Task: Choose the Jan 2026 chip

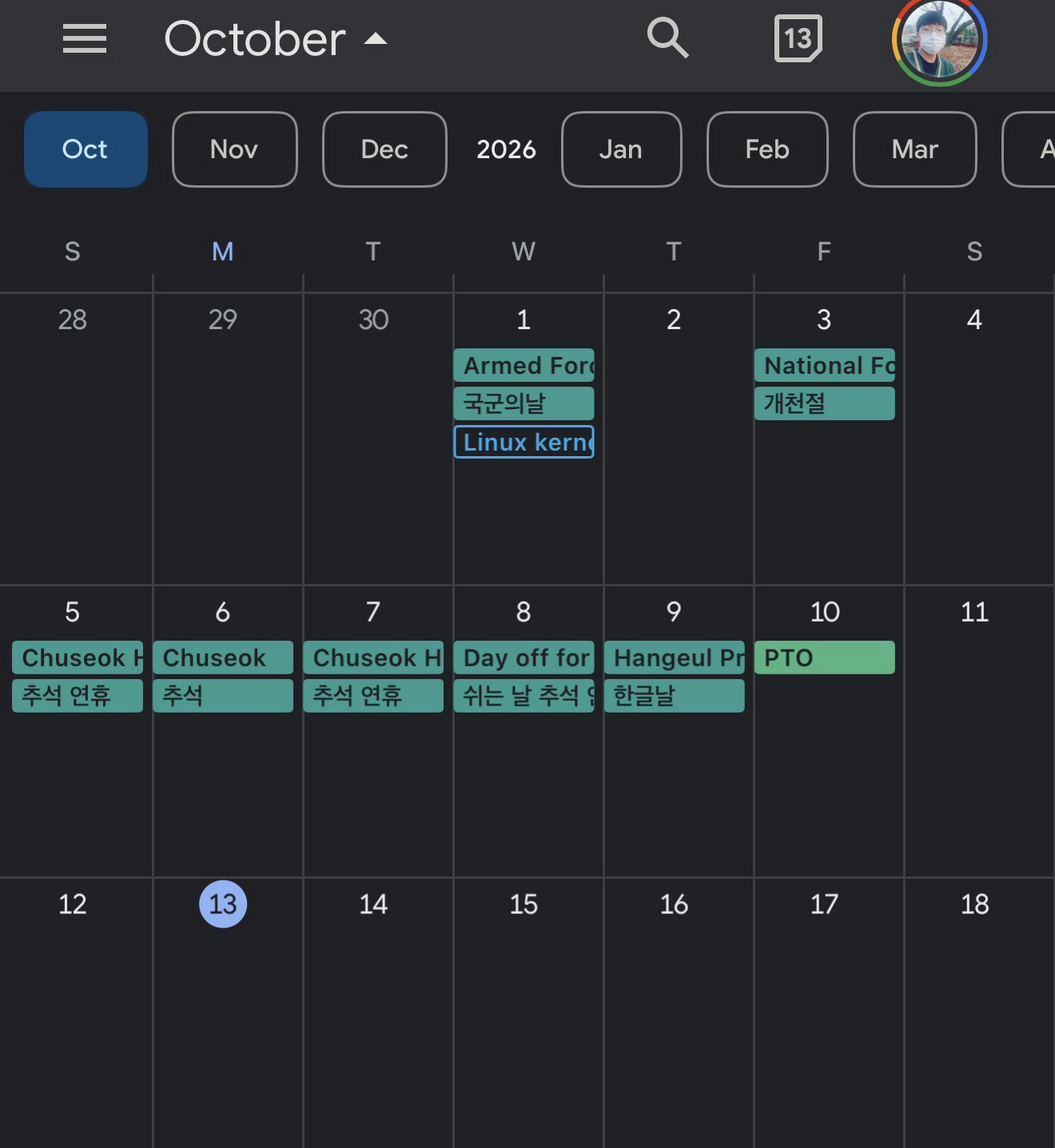Action: click(x=621, y=149)
